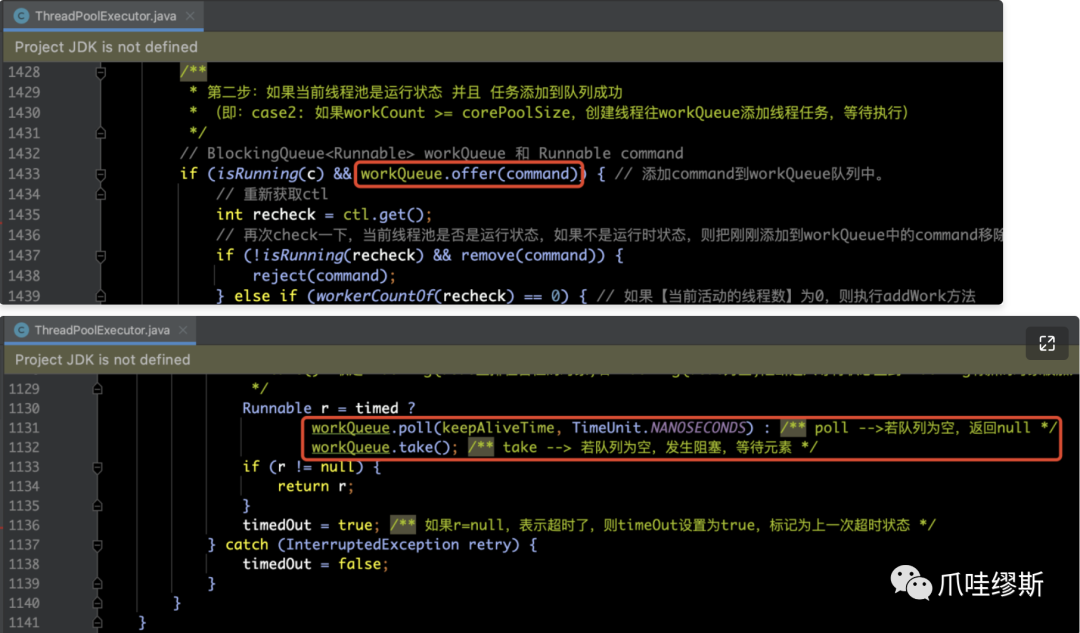Click the fullscreen expand icon on the bottom panel
This screenshot has width=1080, height=633.
pyautogui.click(x=1046, y=343)
